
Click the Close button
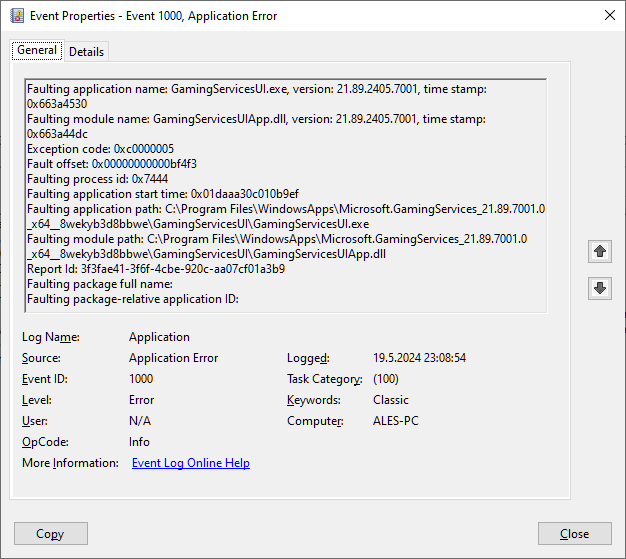pyautogui.click(x=574, y=533)
